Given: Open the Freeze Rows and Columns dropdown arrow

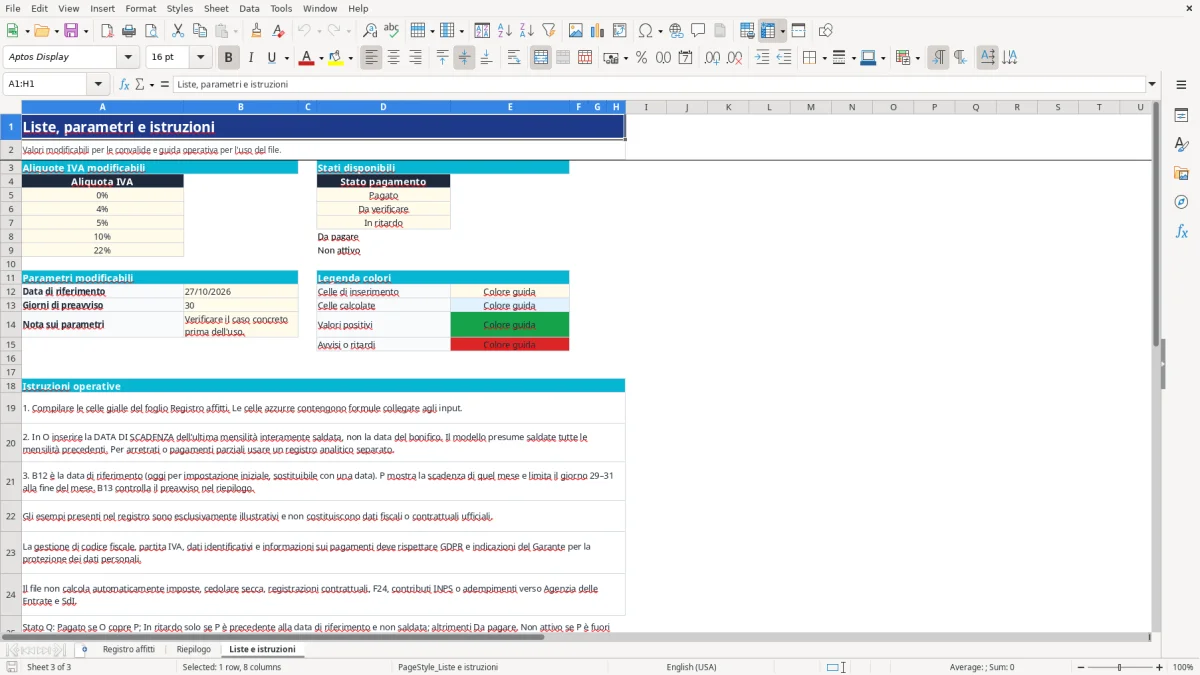Looking at the screenshot, I should (x=782, y=31).
